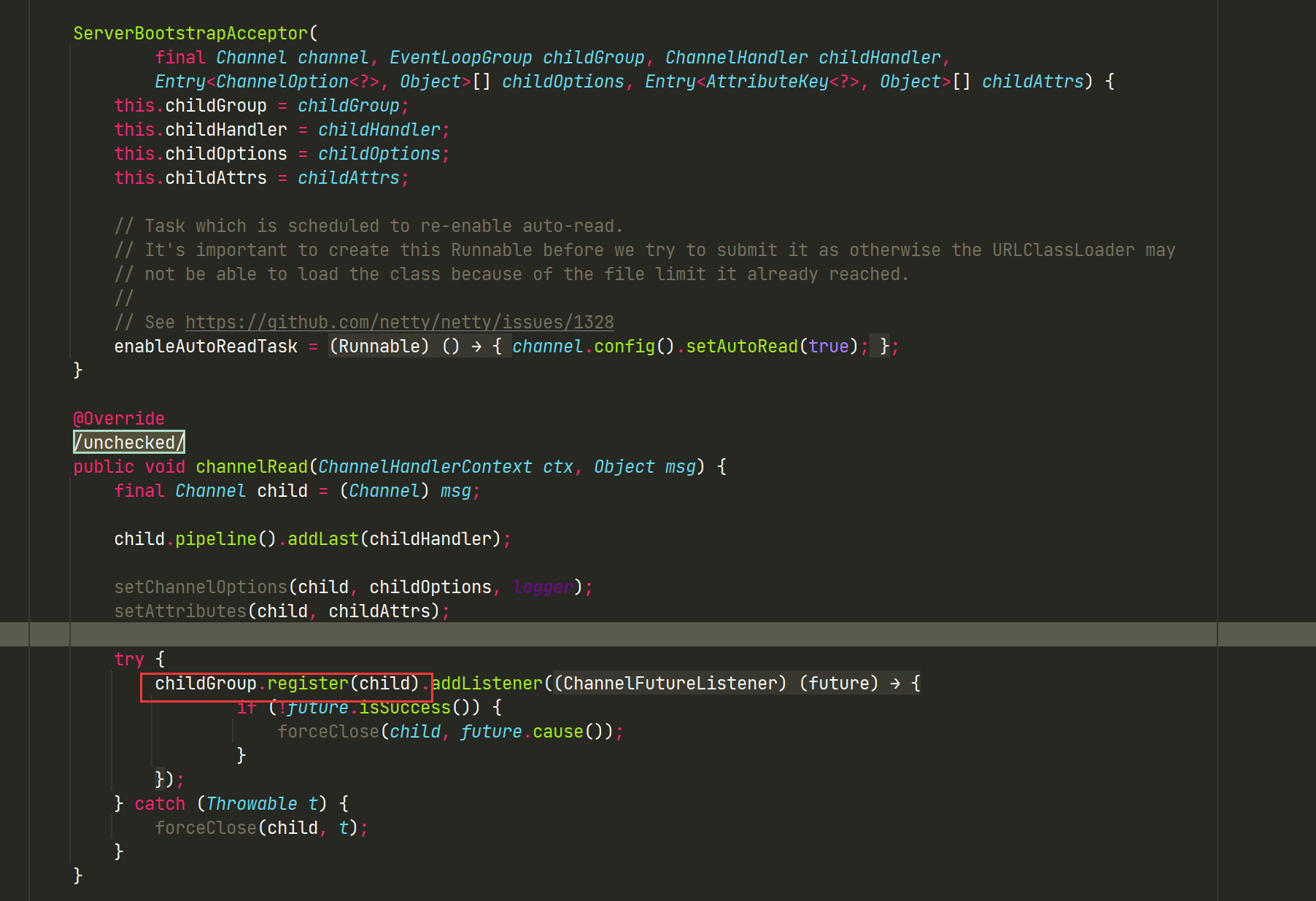Expand the folded (ChannelFutureListener) lambda

737,683
